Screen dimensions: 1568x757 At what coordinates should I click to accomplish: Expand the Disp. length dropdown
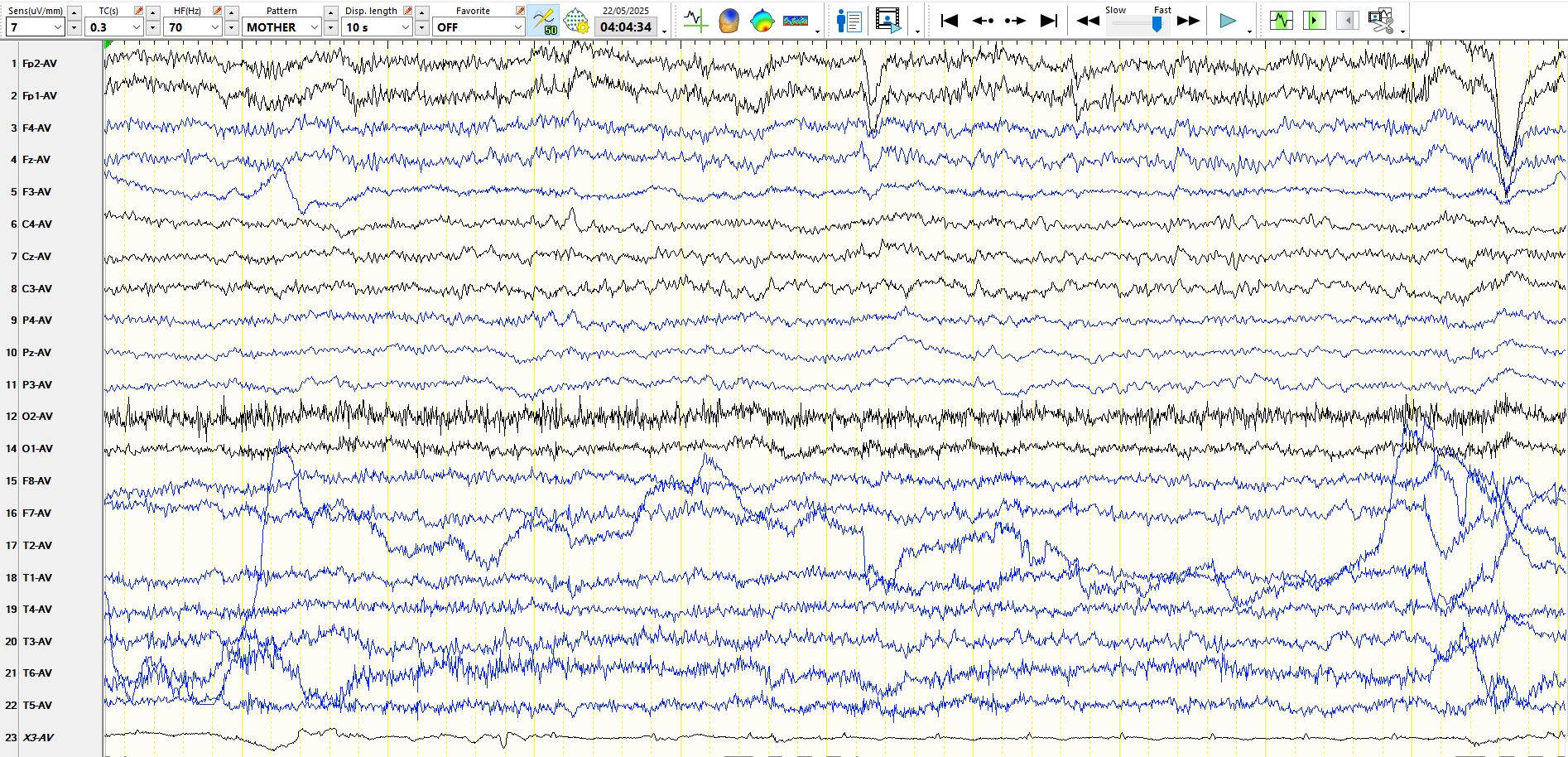click(x=405, y=27)
